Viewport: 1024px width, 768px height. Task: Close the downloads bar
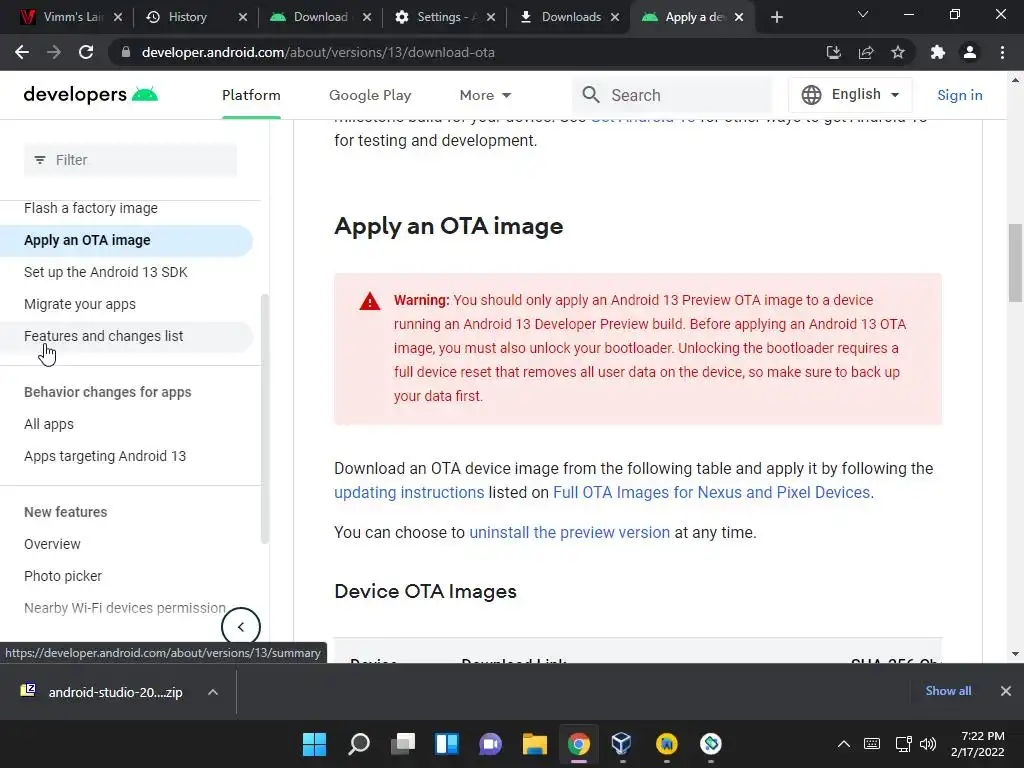click(1006, 691)
